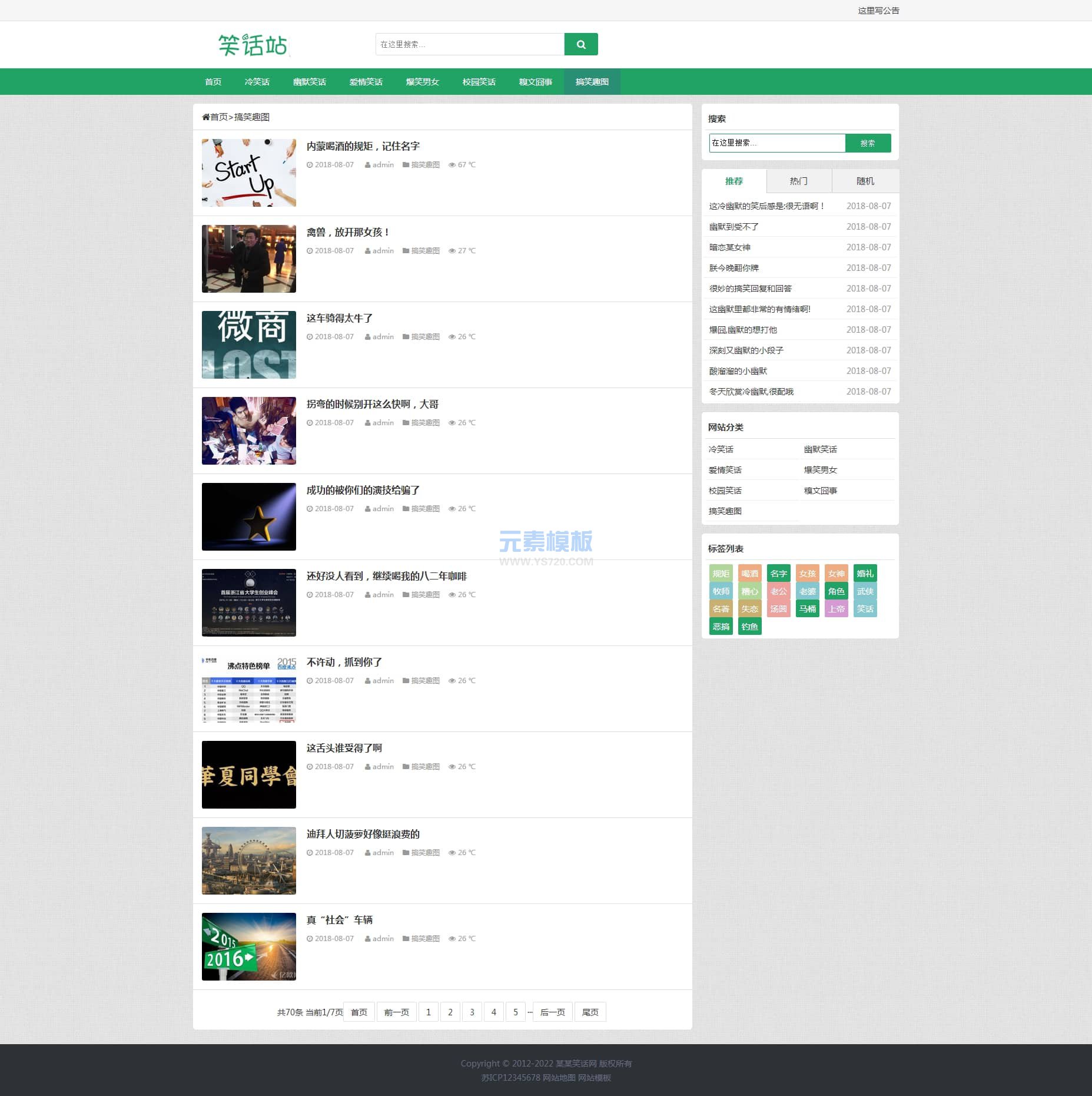The width and height of the screenshot is (1092, 1096).
Task: Click the 搞笑趣图 category on 真"社会"车辆 post
Action: 426,939
